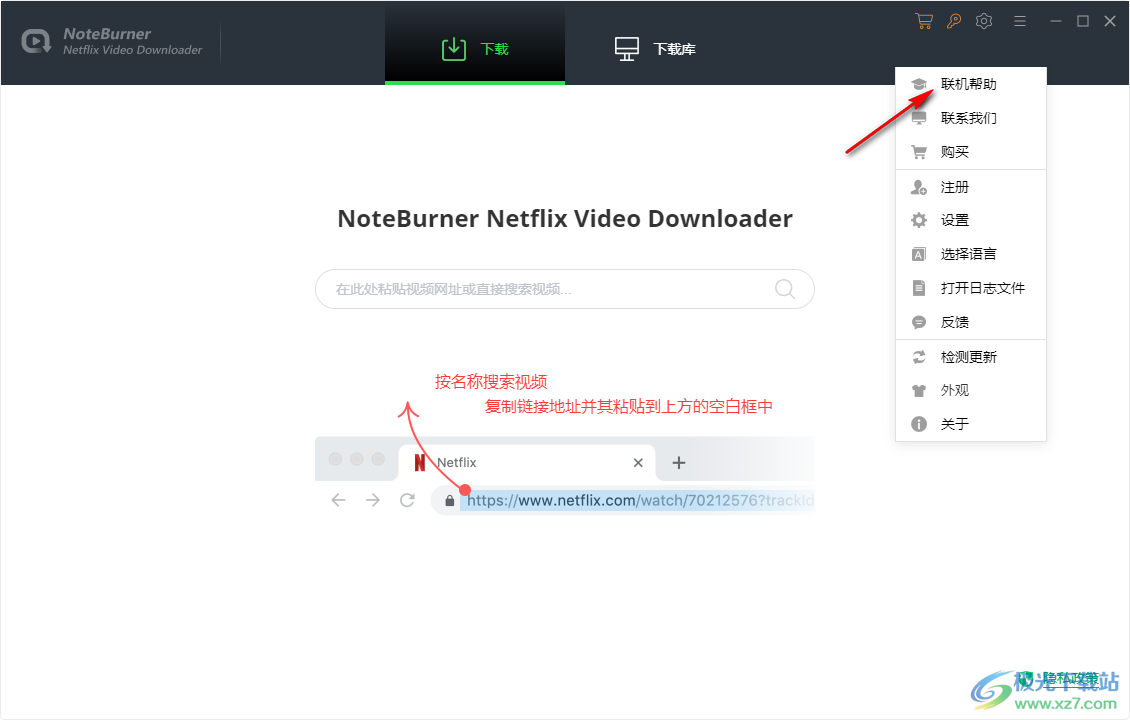Click the 隐私政策 link
The width and height of the screenshot is (1130, 720).
tap(1070, 677)
